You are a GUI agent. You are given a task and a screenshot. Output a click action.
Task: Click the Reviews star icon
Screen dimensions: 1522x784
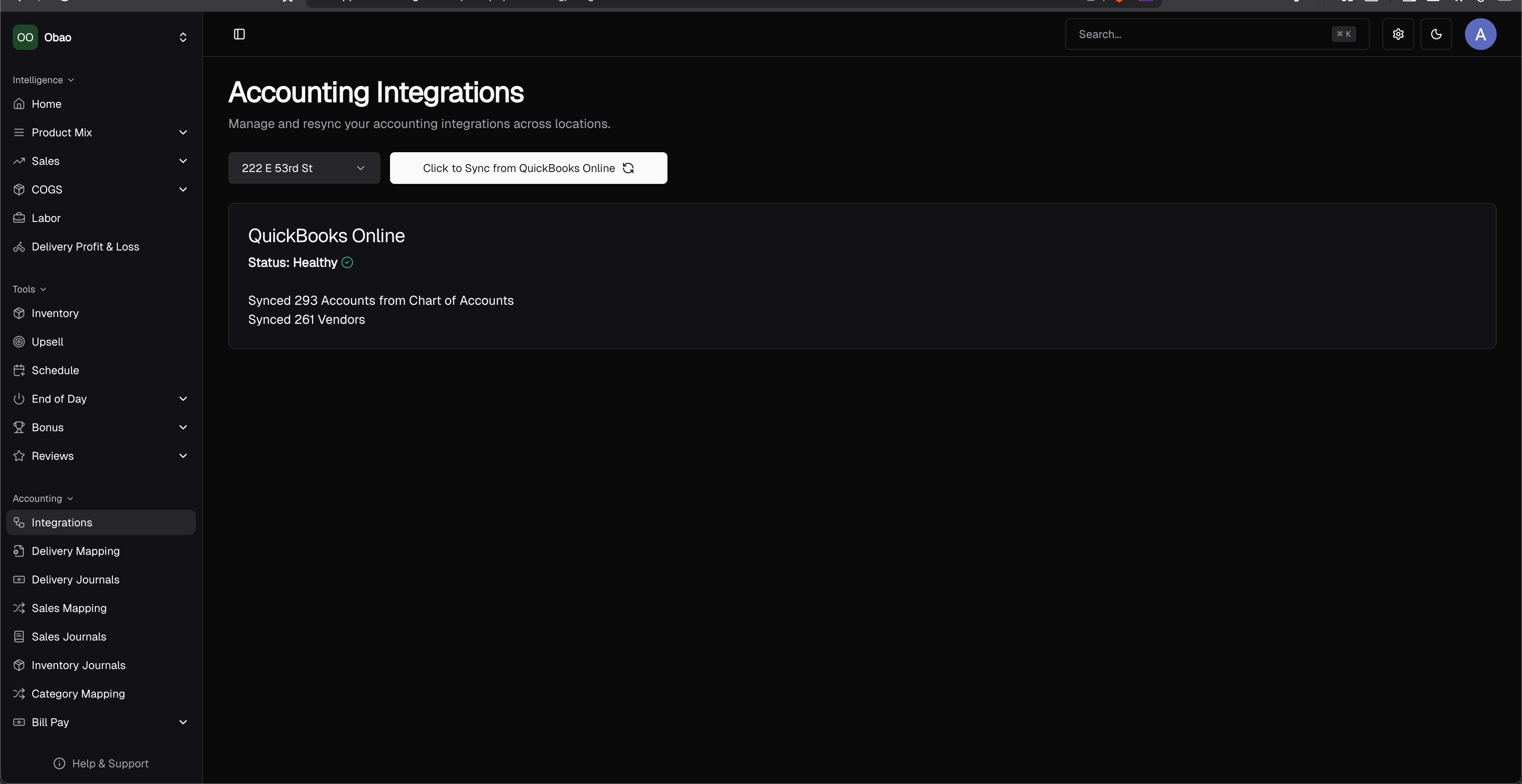tap(19, 456)
